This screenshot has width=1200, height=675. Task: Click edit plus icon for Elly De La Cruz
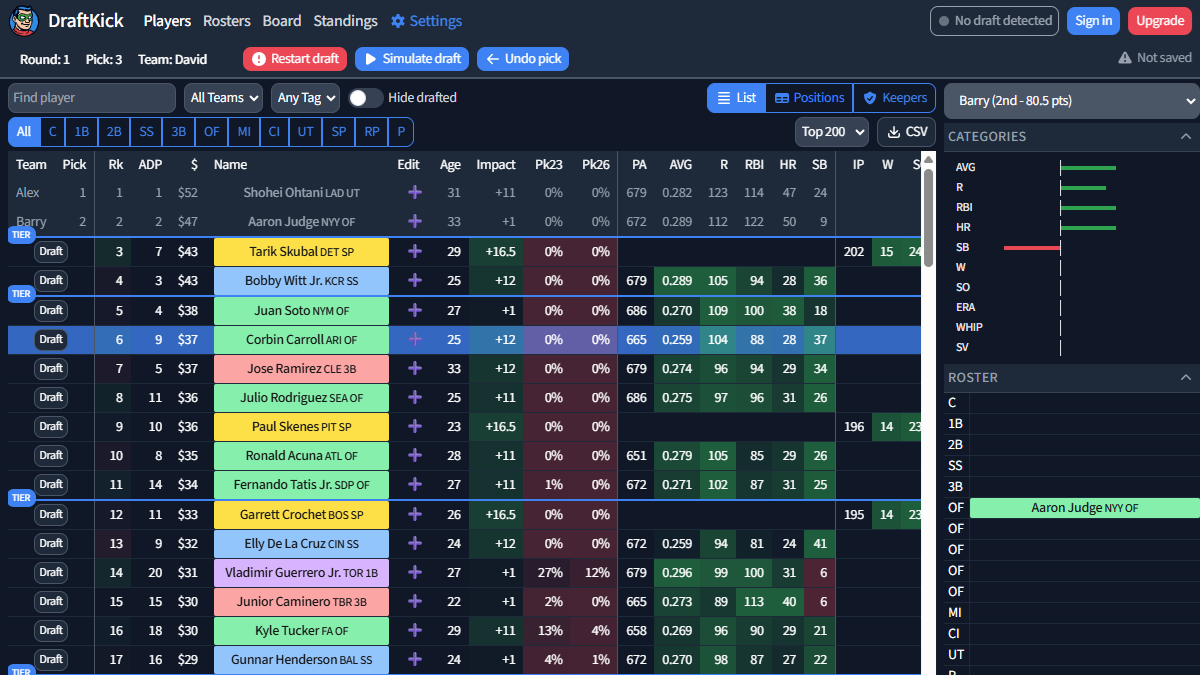point(415,543)
